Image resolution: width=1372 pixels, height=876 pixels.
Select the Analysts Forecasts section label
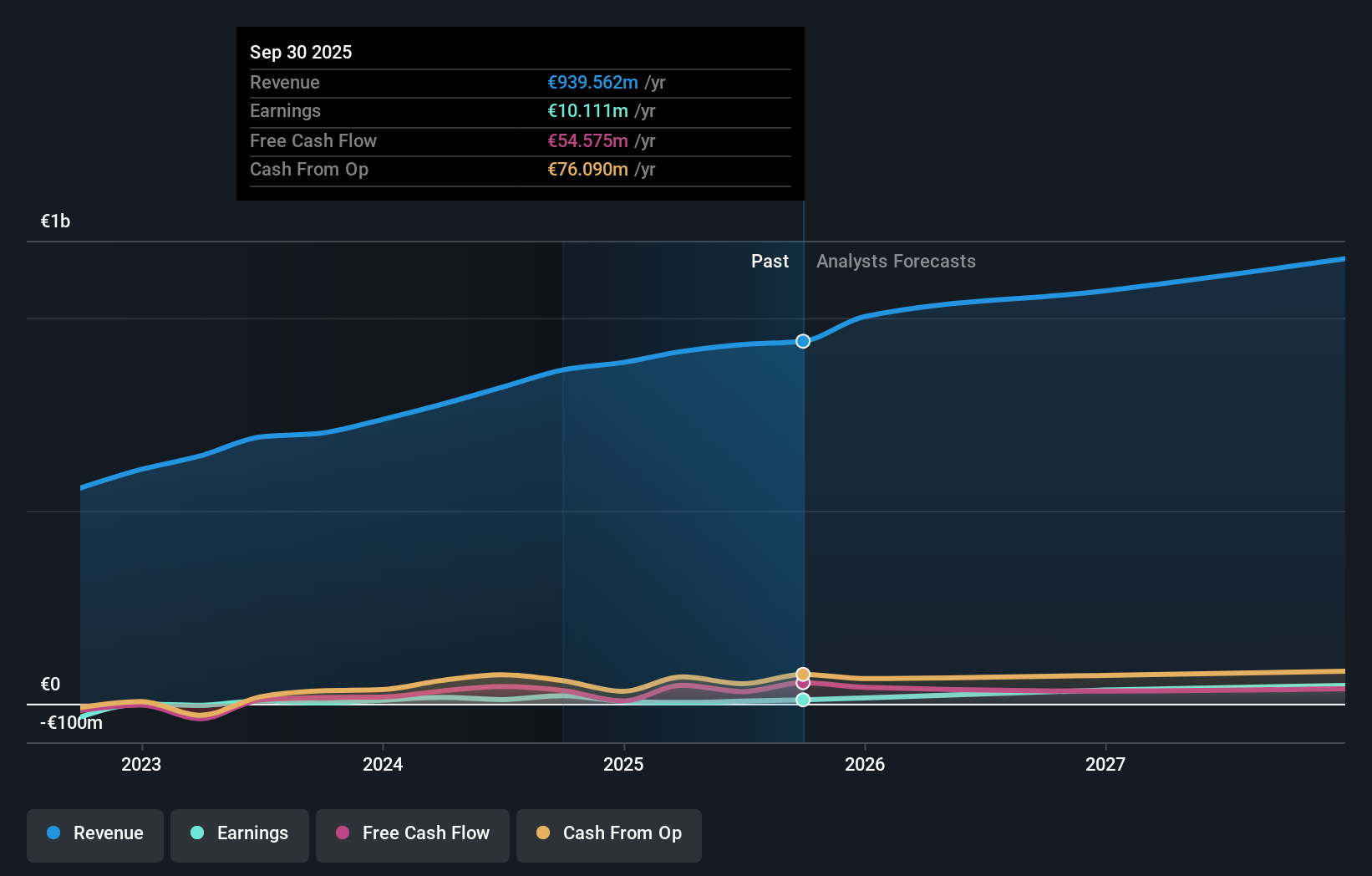click(x=896, y=262)
